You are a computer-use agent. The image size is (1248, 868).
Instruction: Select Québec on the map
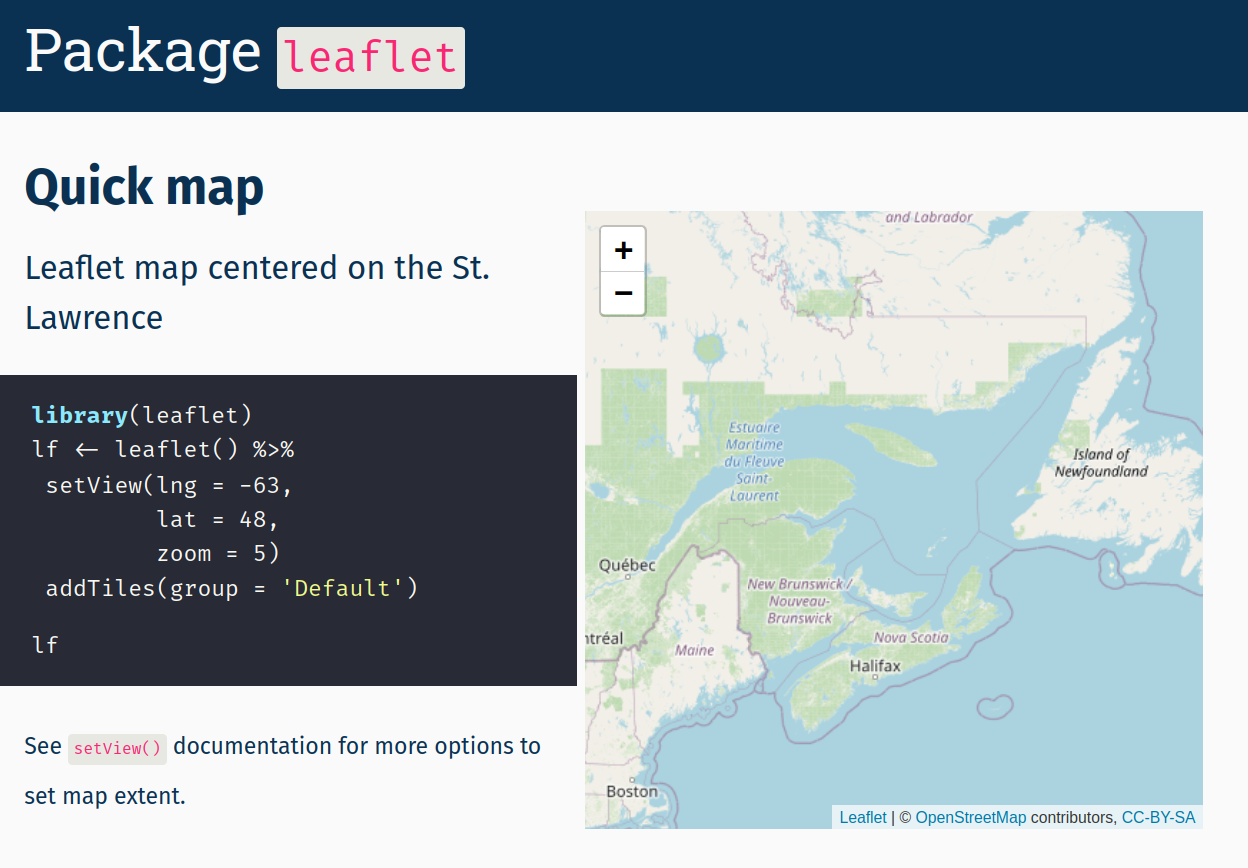click(x=626, y=564)
